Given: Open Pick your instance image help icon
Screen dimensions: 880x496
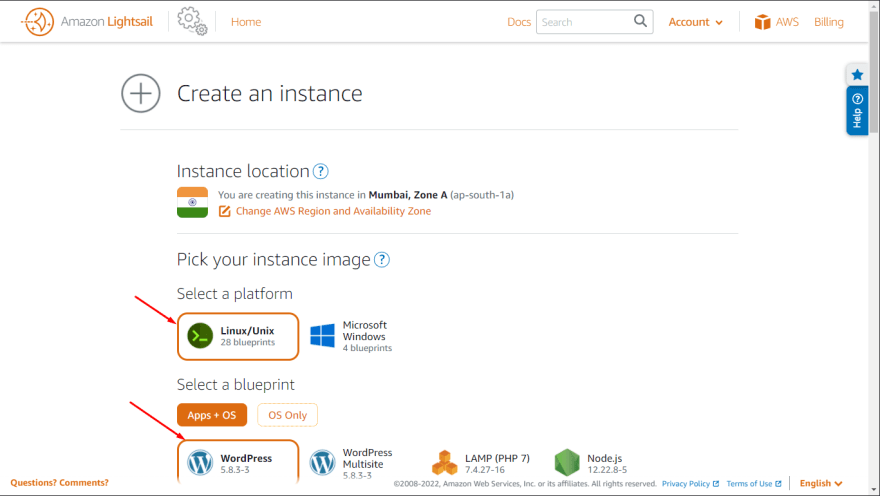Looking at the screenshot, I should [x=382, y=260].
